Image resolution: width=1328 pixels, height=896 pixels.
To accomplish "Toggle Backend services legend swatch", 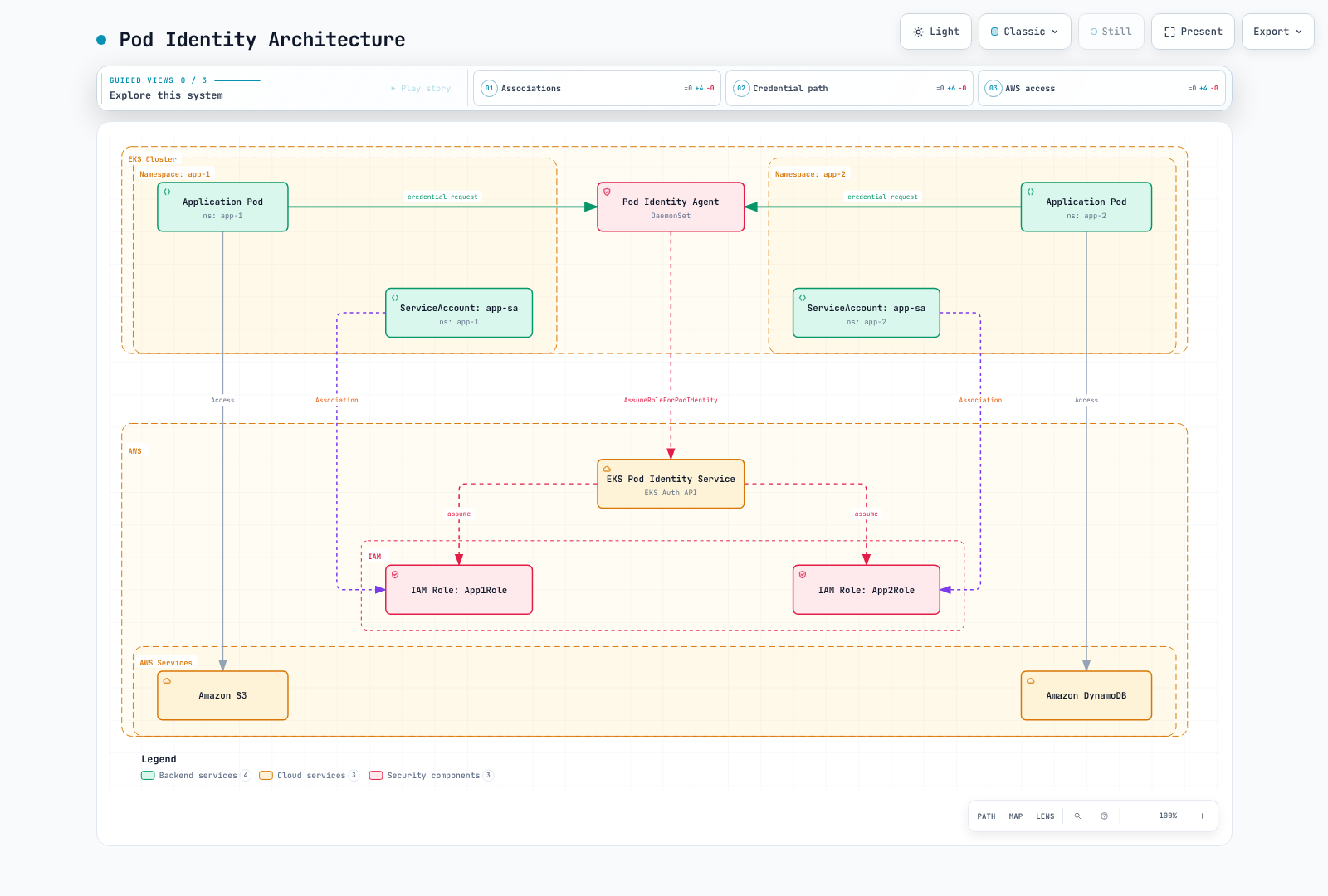I will click(148, 776).
